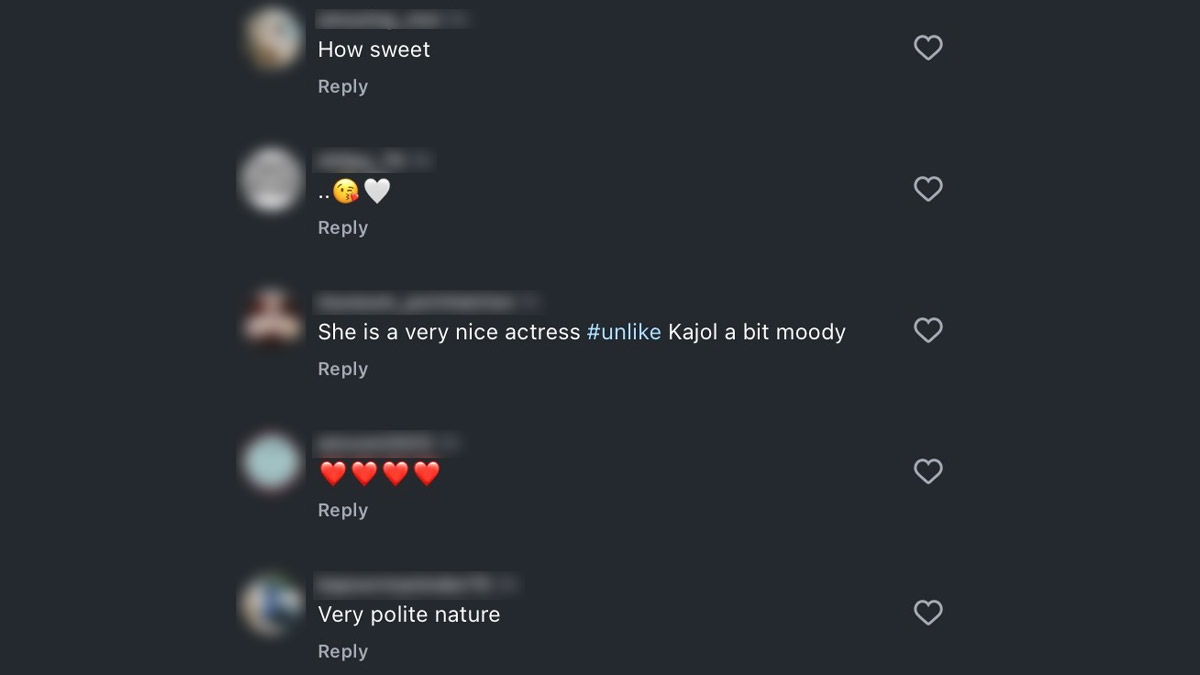
Task: Open avatar of the Kajol comment author
Action: coord(271,320)
